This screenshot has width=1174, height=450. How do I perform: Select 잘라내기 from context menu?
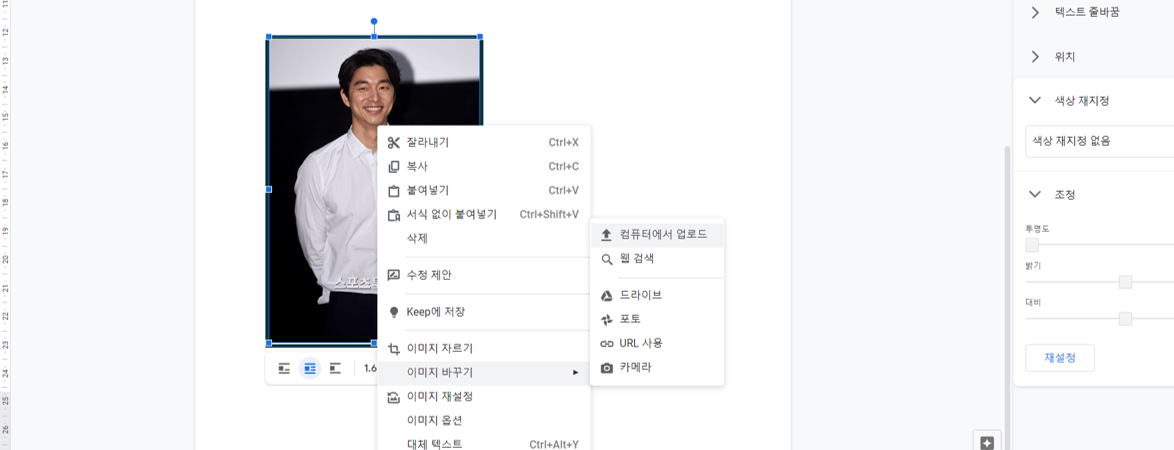[484, 142]
